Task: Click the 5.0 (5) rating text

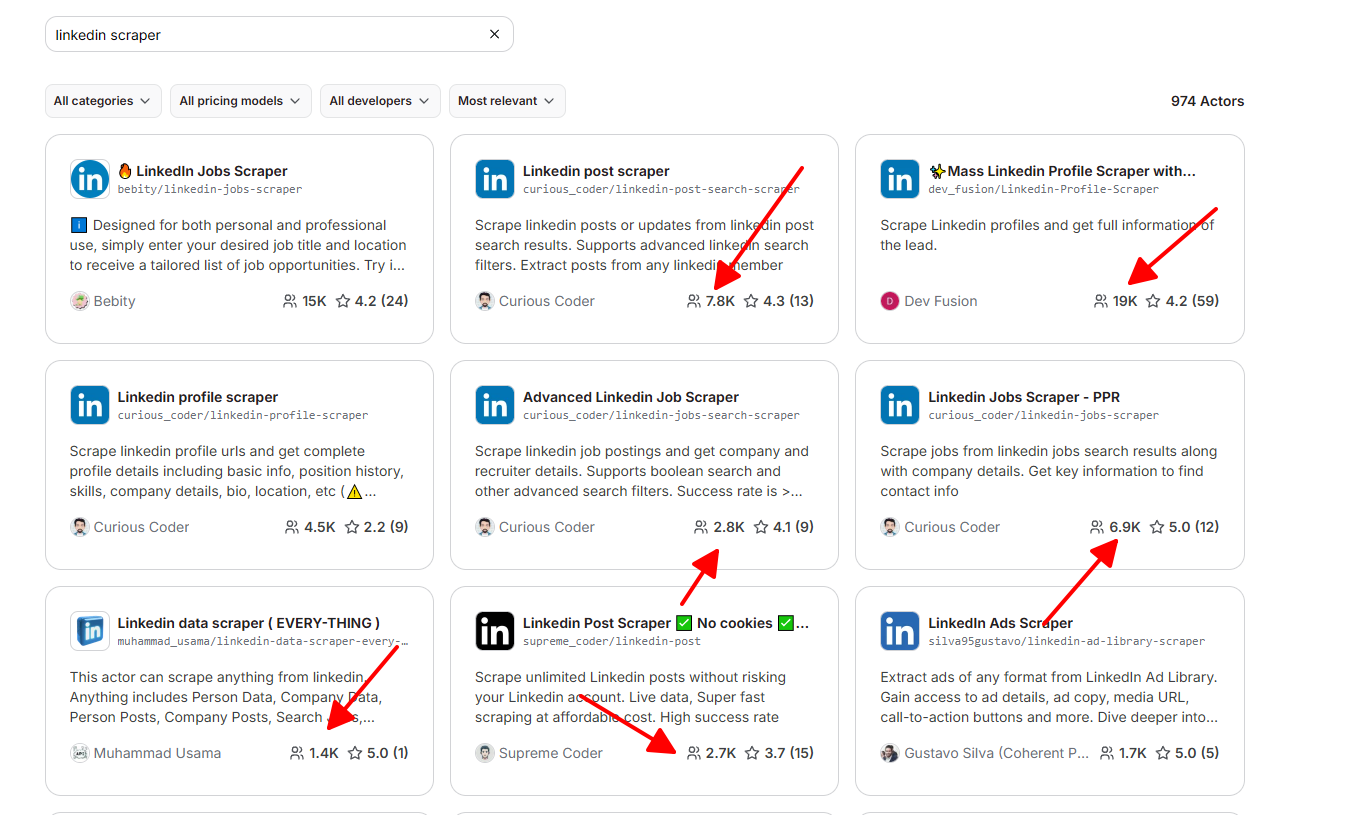Action: (1198, 753)
